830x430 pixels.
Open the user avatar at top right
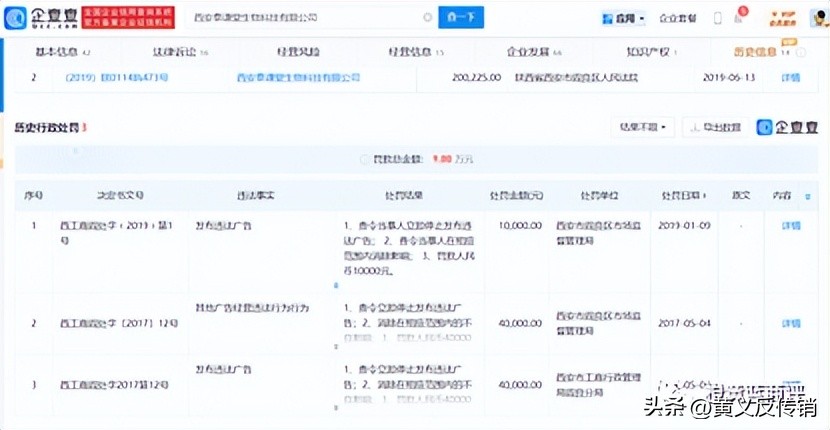point(819,18)
